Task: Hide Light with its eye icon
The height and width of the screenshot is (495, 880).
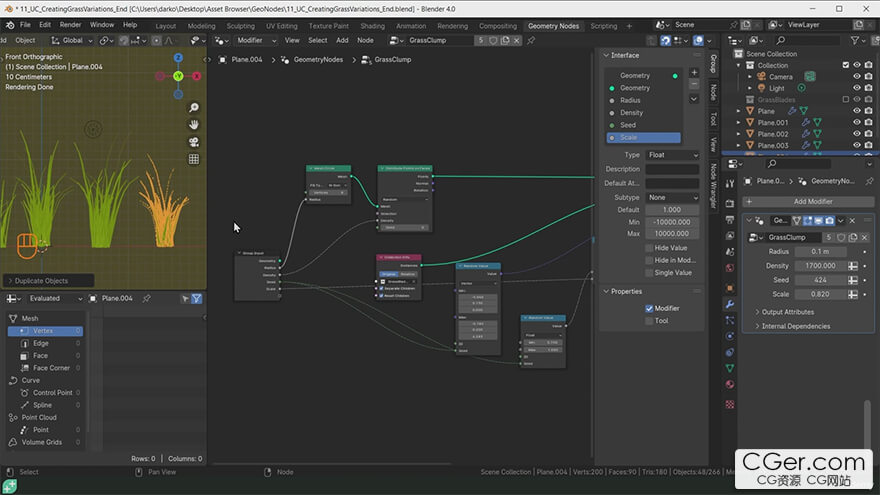Action: (857, 88)
